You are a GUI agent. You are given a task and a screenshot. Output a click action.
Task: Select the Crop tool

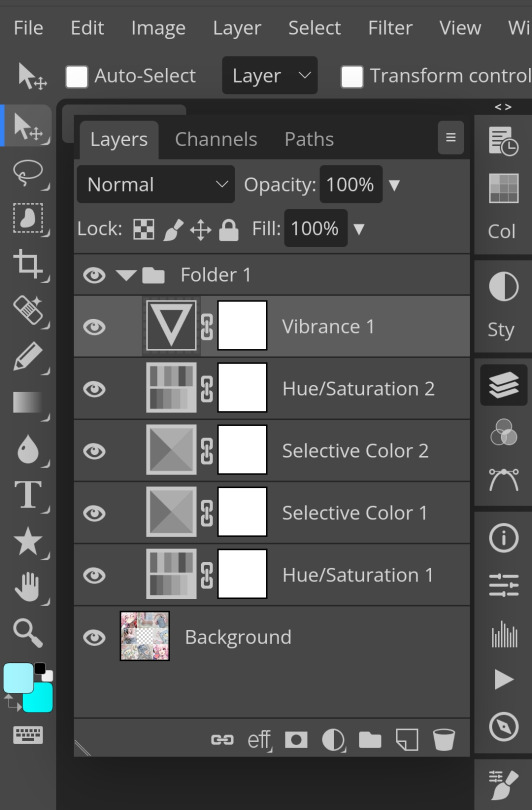click(28, 264)
